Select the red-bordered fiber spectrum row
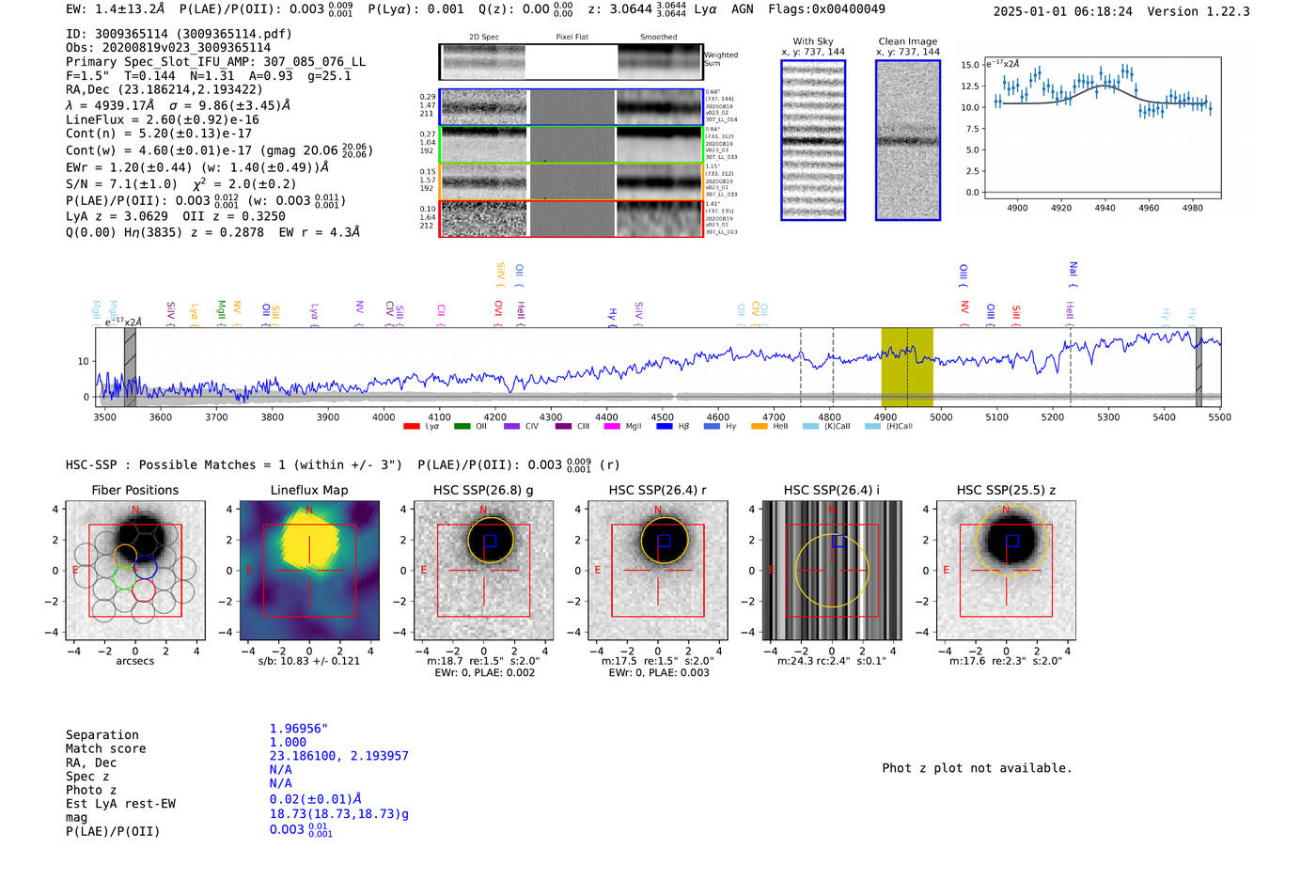The width and height of the screenshot is (1316, 896). [571, 218]
